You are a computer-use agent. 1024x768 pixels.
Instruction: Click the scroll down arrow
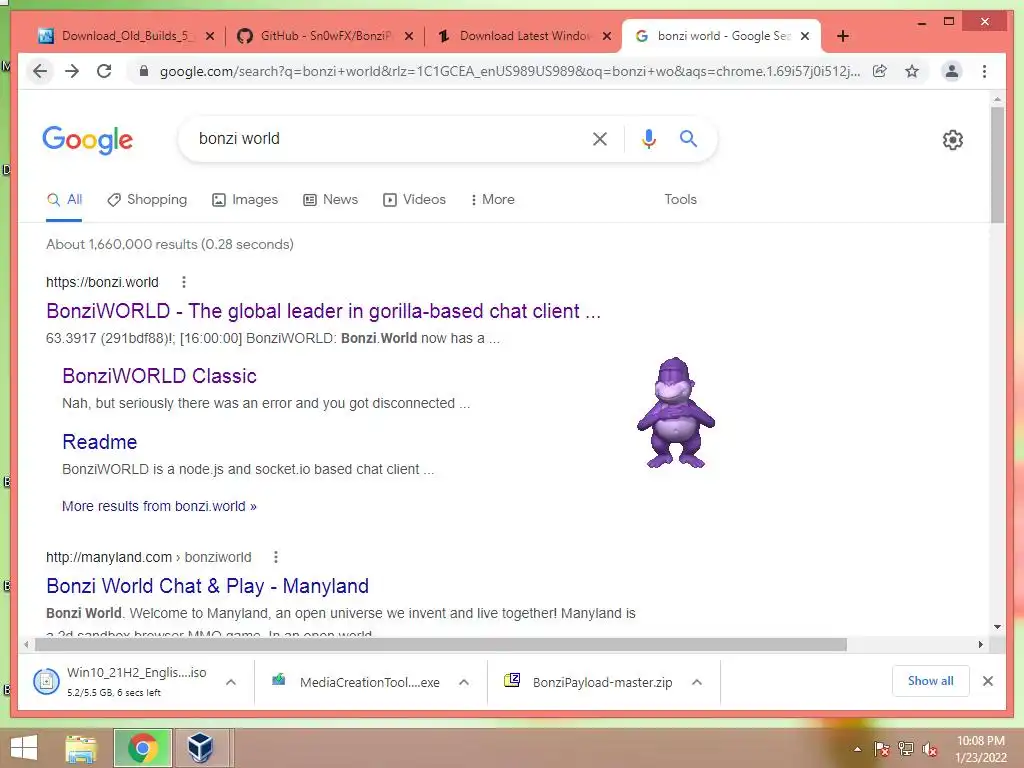[997, 627]
